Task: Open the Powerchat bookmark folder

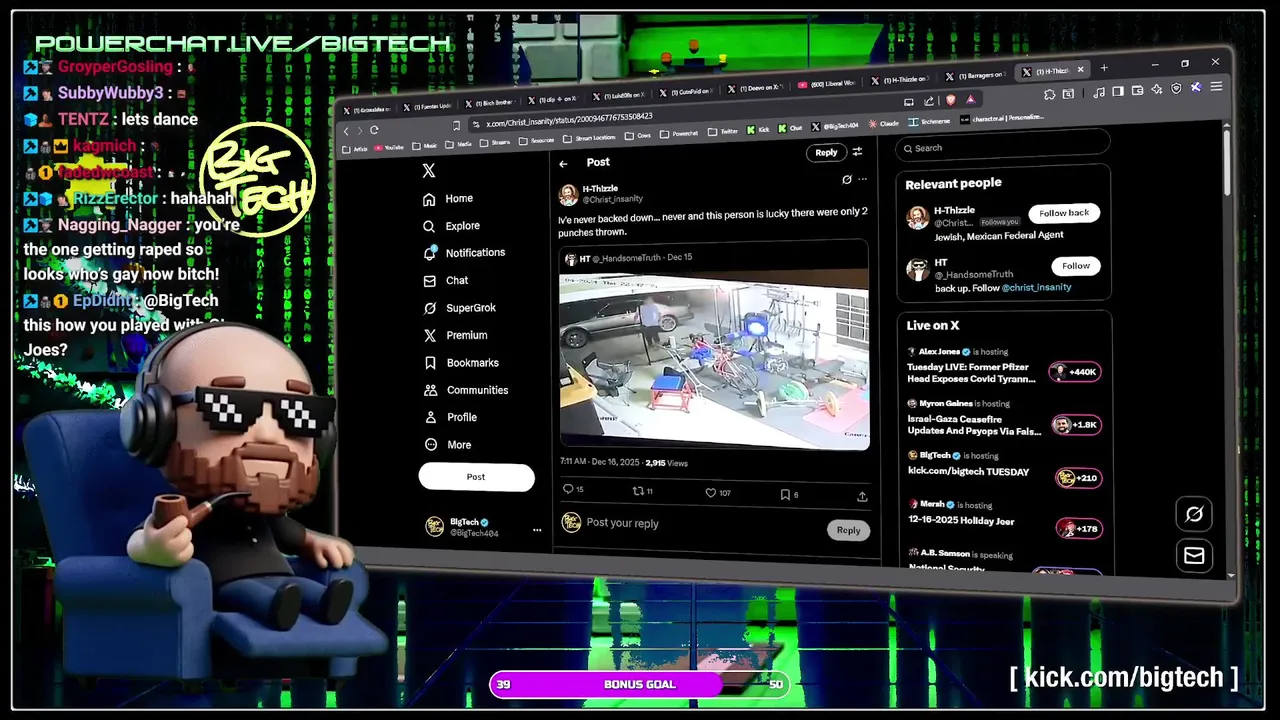Action: tap(678, 133)
